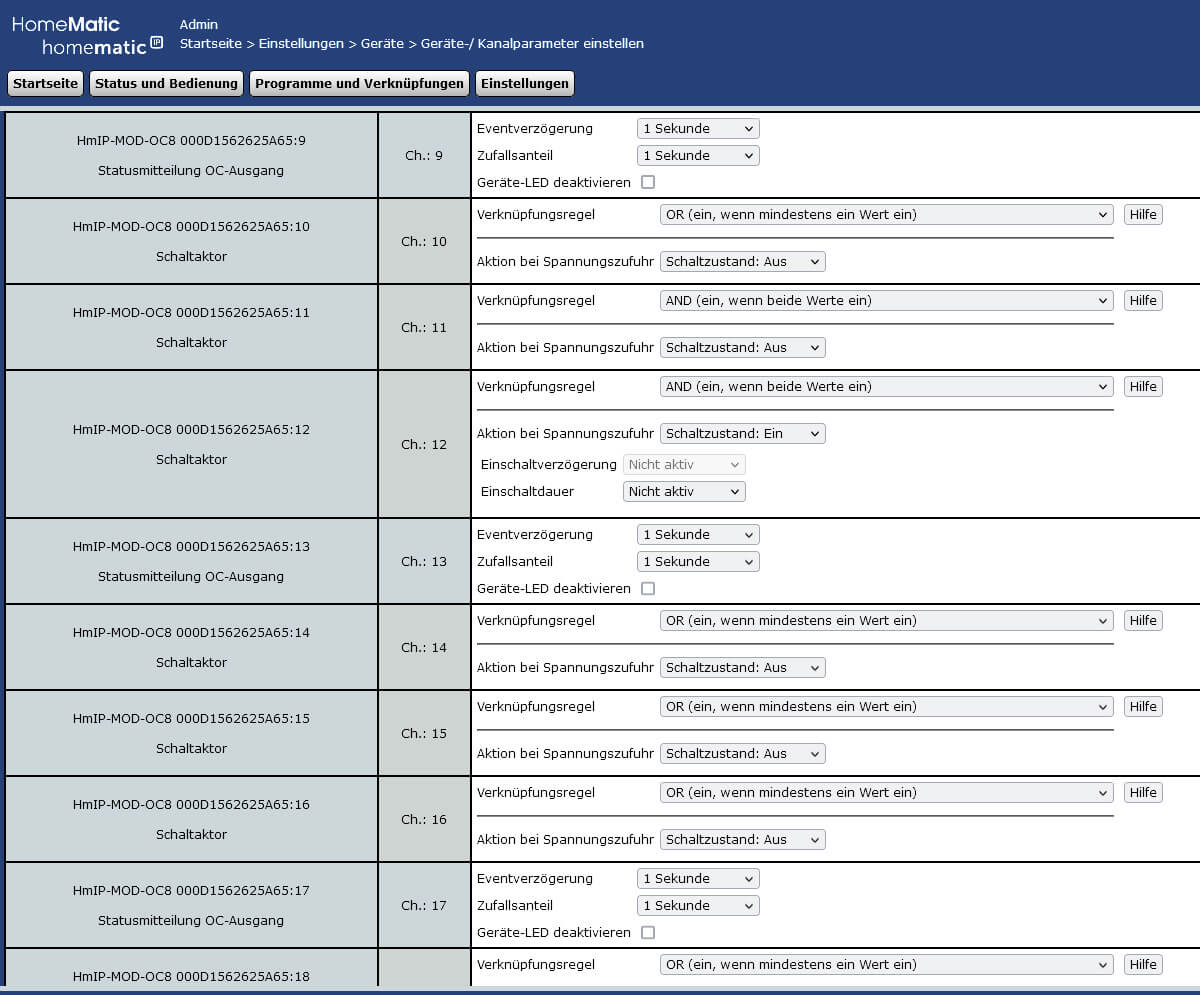Click Hilfe button for channel 12
1200x995 pixels.
click(x=1143, y=386)
